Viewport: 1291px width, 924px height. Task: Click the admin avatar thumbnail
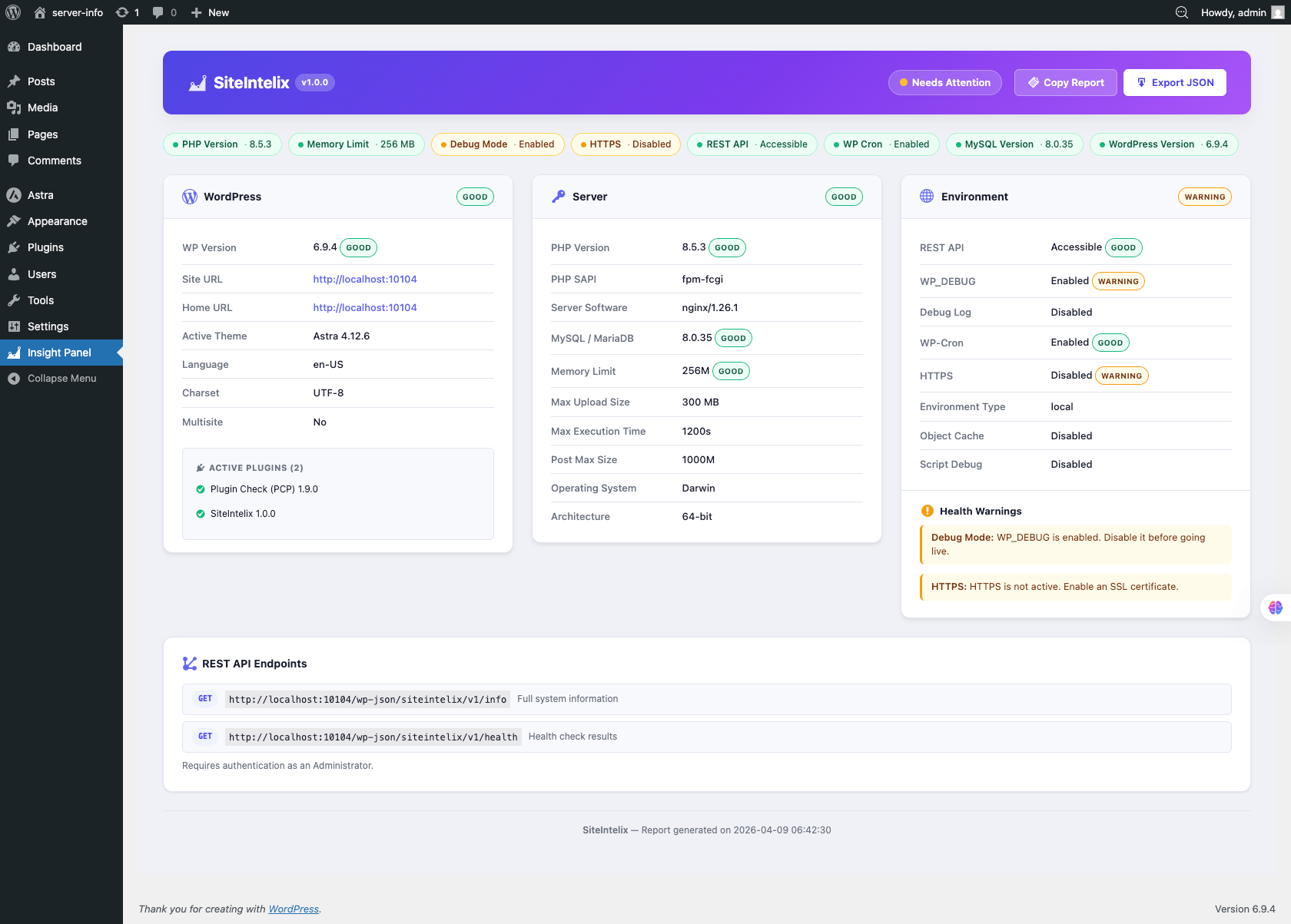tap(1277, 12)
